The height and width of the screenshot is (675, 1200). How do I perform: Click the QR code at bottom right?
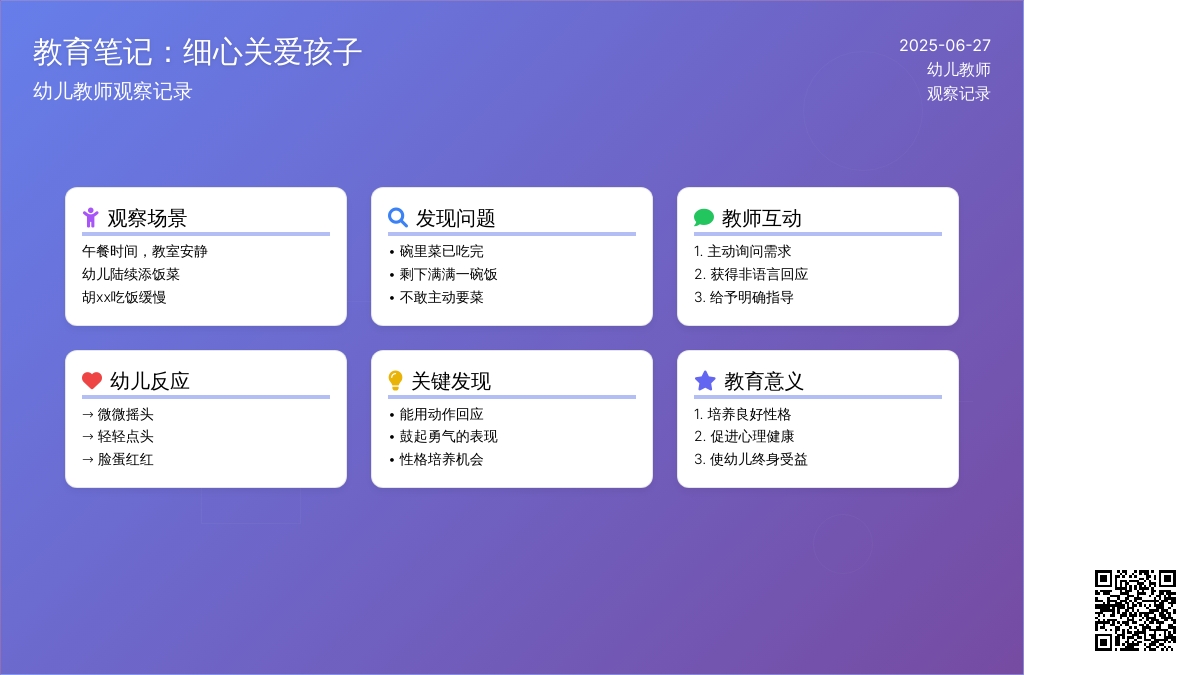coord(1135,610)
